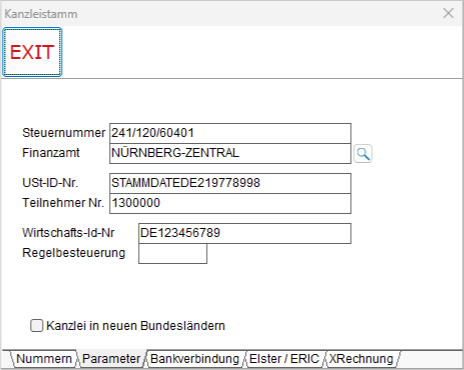Go to the Bankverbindung tab
This screenshot has height=370, width=464.
tap(195, 359)
